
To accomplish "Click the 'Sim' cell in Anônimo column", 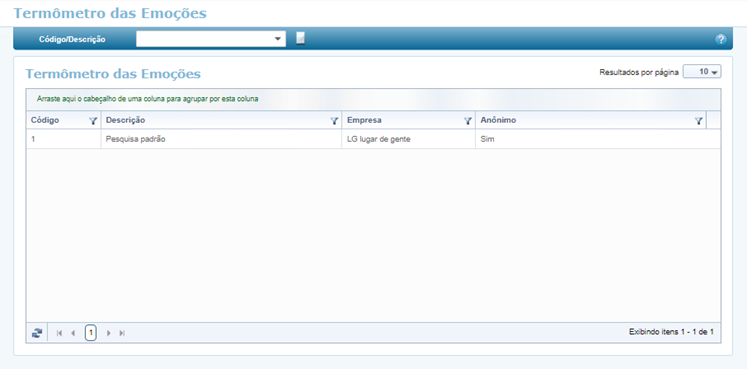I will (x=597, y=139).
